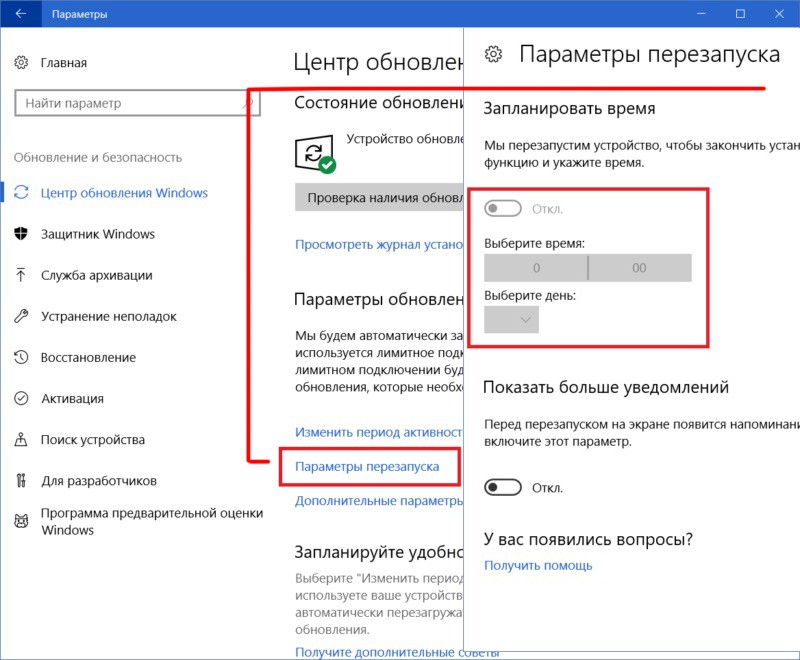Open Восстановление section
This screenshot has width=800, height=660.
point(88,358)
